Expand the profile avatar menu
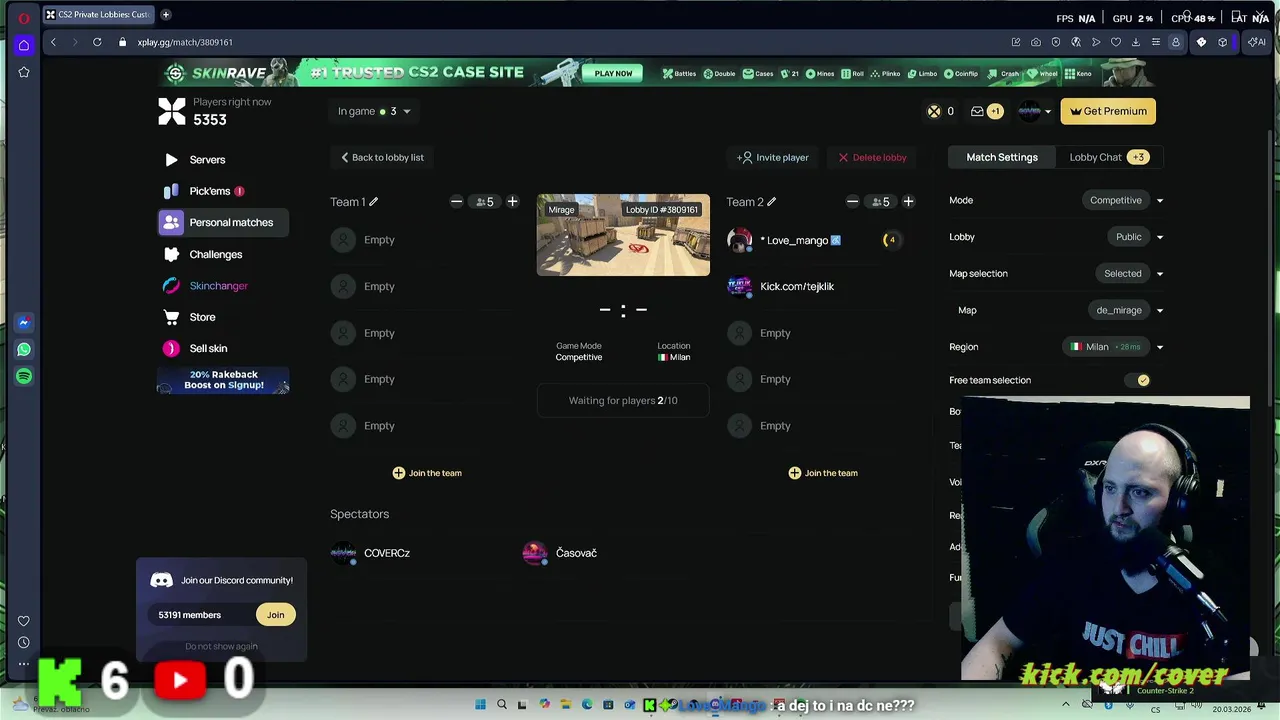Image resolution: width=1280 pixels, height=720 pixels. pyautogui.click(x=1035, y=111)
